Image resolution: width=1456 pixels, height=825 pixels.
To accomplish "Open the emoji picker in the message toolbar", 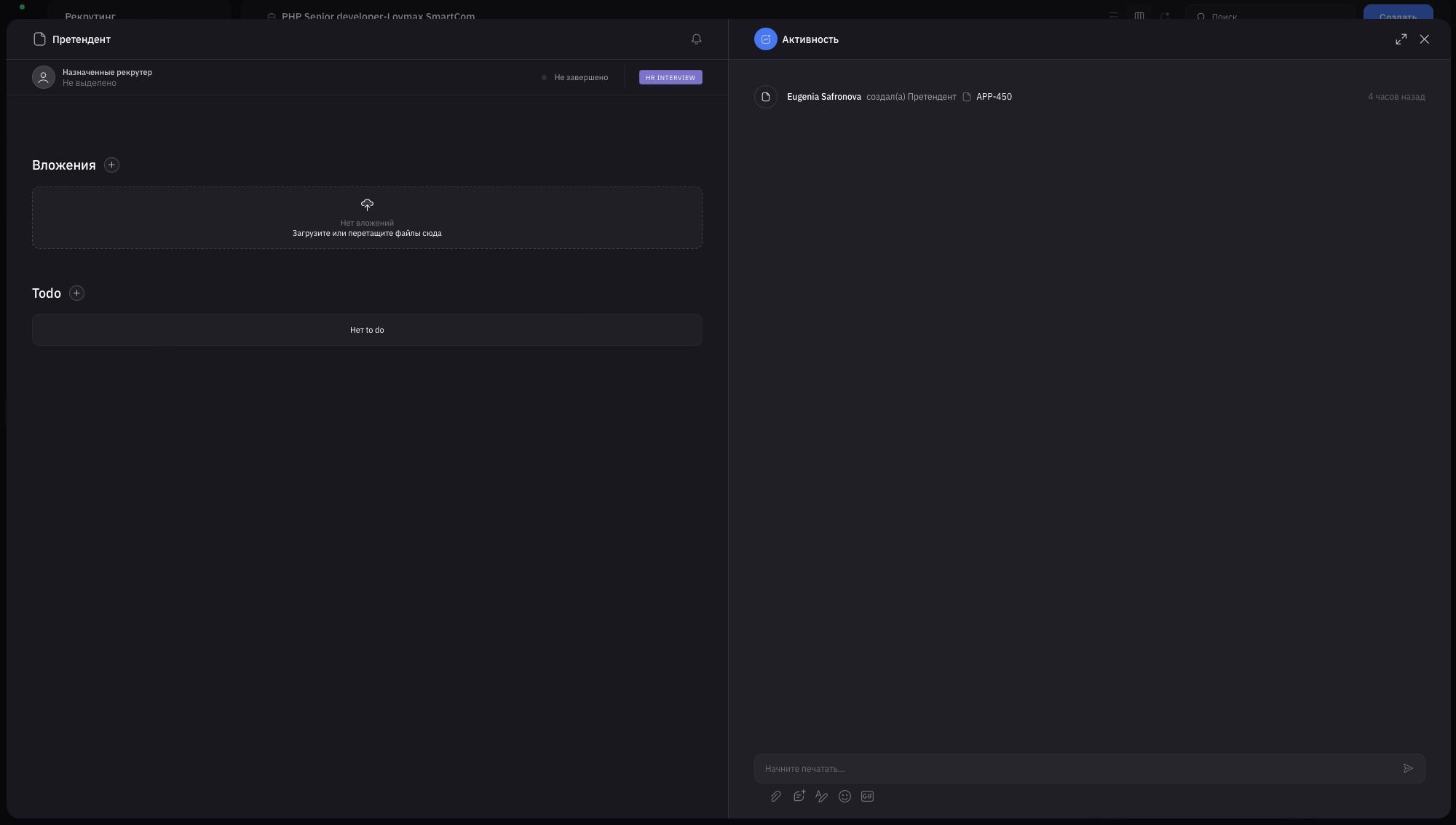I will point(844,796).
